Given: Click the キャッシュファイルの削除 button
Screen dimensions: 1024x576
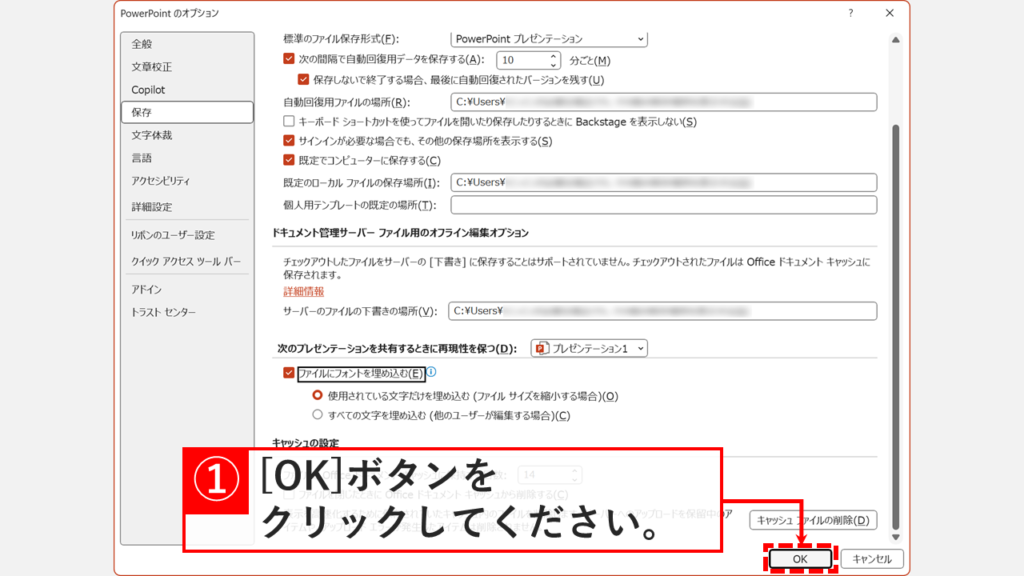Looking at the screenshot, I should [812, 520].
